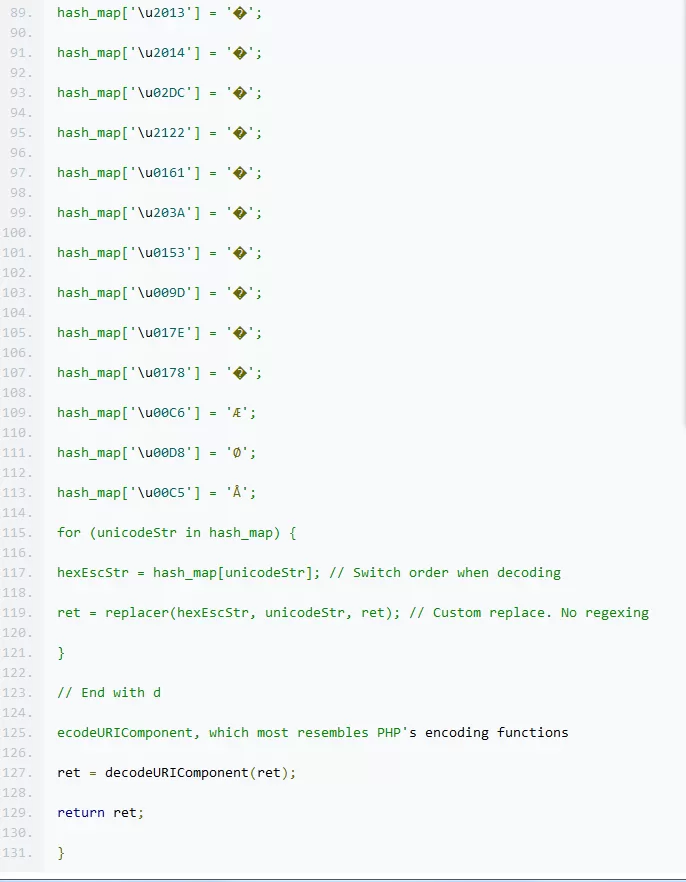
Task: Click the replacer function call on line 119
Action: (252, 613)
